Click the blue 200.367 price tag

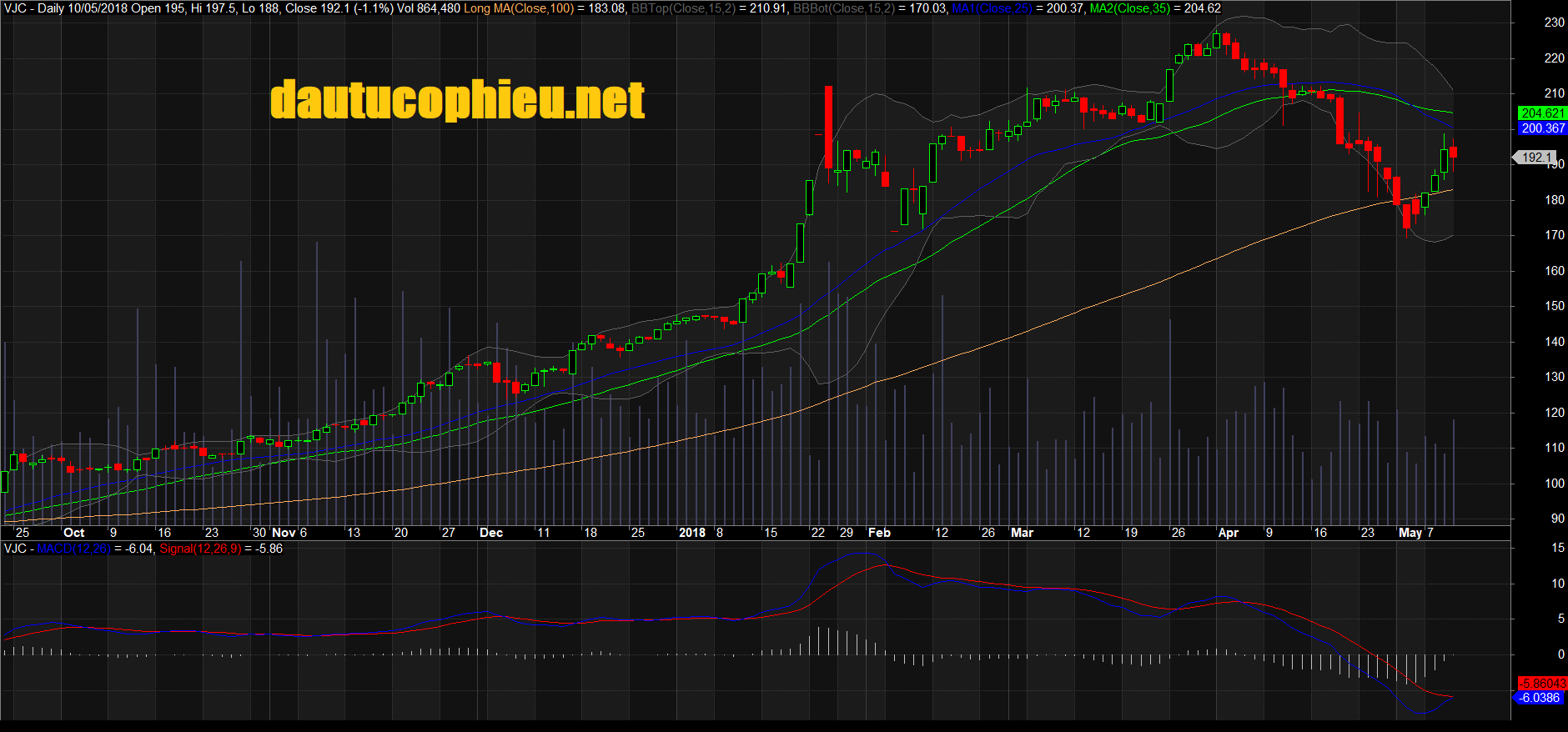1542,128
